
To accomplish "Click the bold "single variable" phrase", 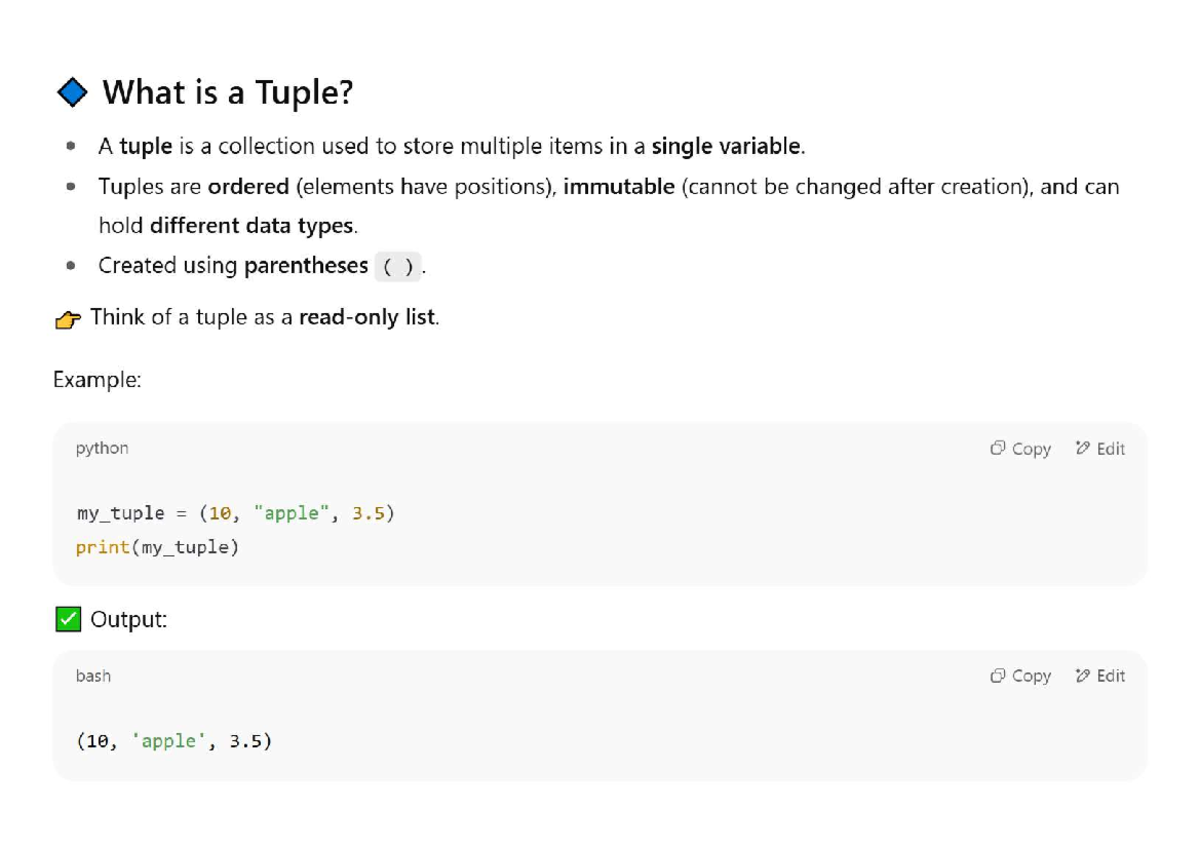I will pyautogui.click(x=726, y=147).
